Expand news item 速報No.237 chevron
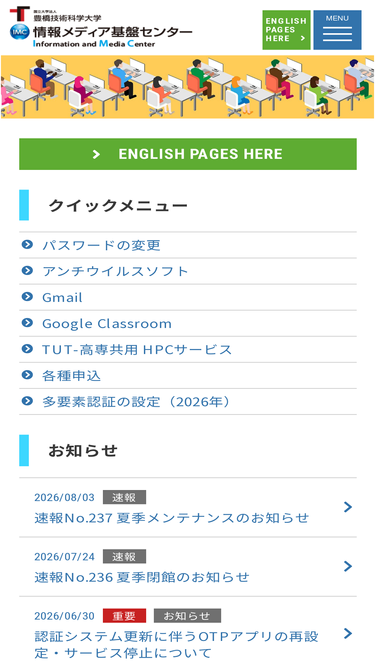The width and height of the screenshot is (375, 667). (x=348, y=507)
